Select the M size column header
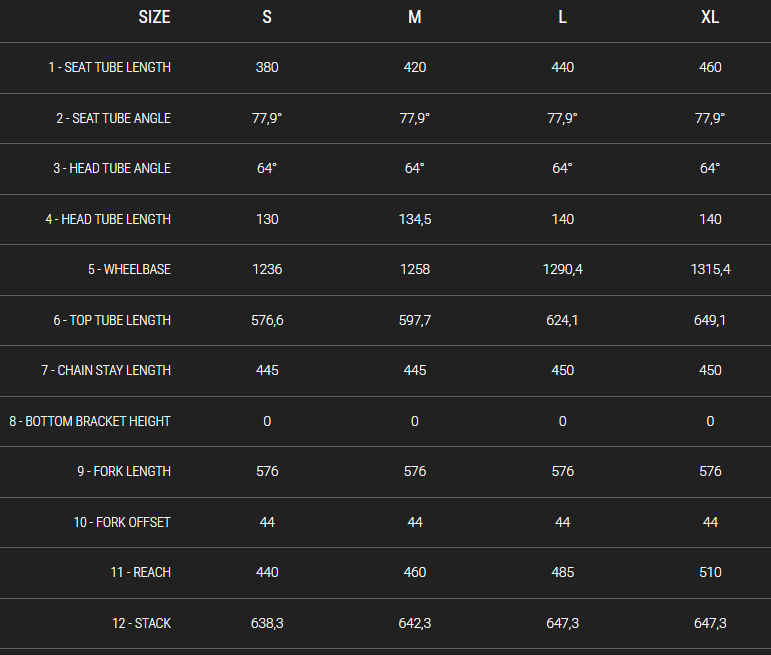The image size is (771, 655). pos(415,18)
